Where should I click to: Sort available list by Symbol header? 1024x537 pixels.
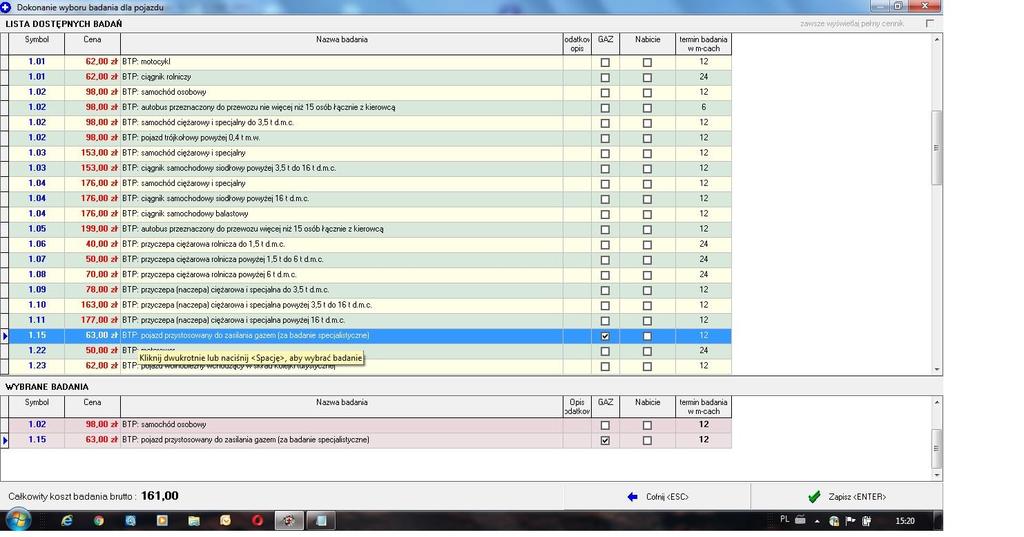(x=37, y=44)
